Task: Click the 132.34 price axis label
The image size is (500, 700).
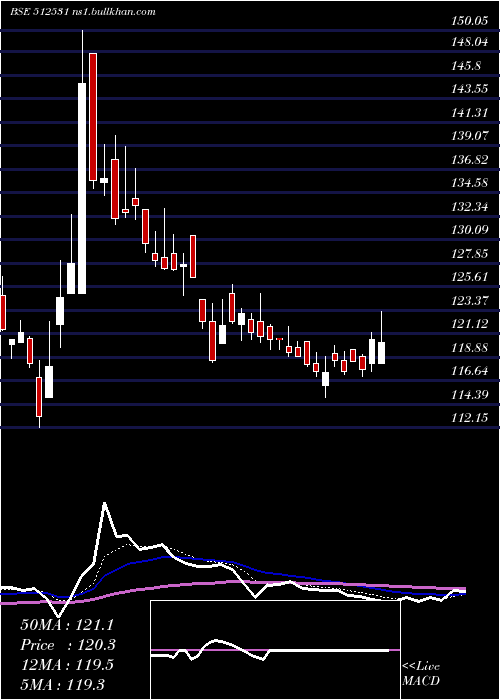Action: pyautogui.click(x=469, y=207)
